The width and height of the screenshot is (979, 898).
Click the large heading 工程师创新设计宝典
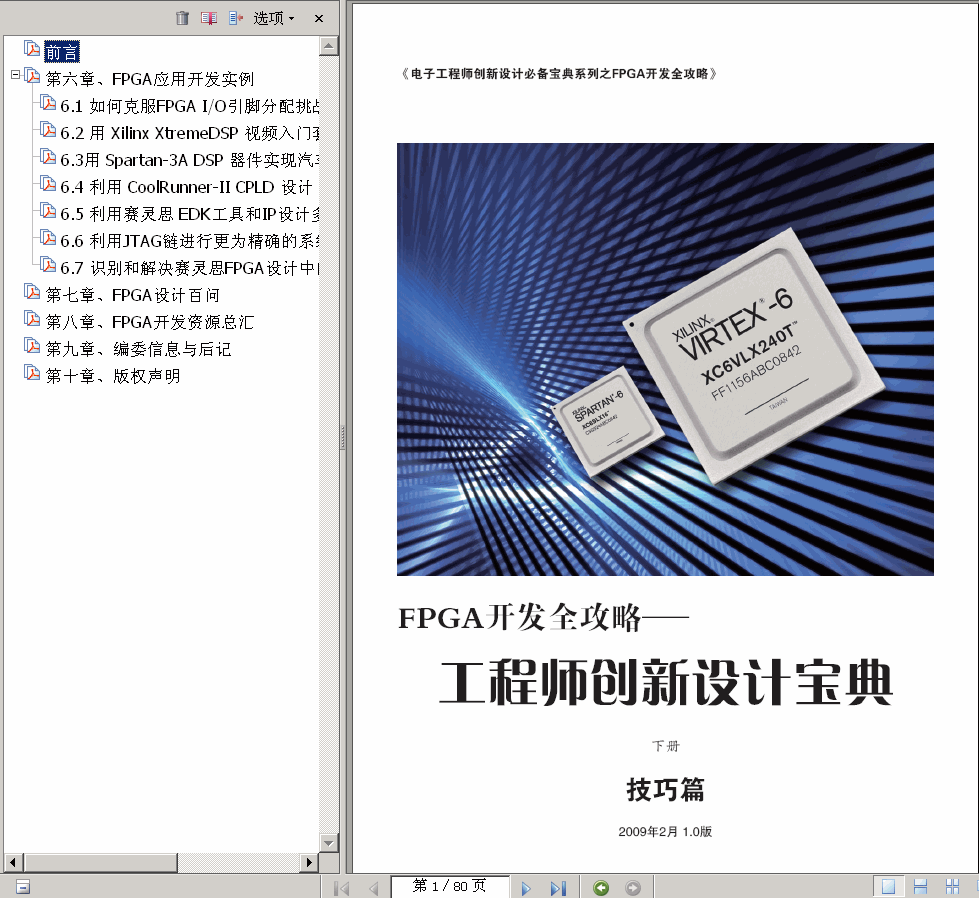coord(666,683)
